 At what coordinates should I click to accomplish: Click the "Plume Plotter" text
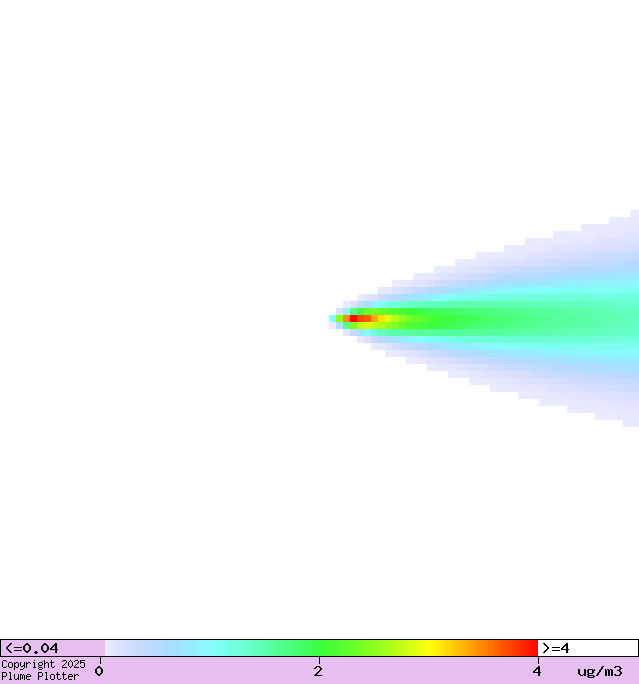point(40,676)
